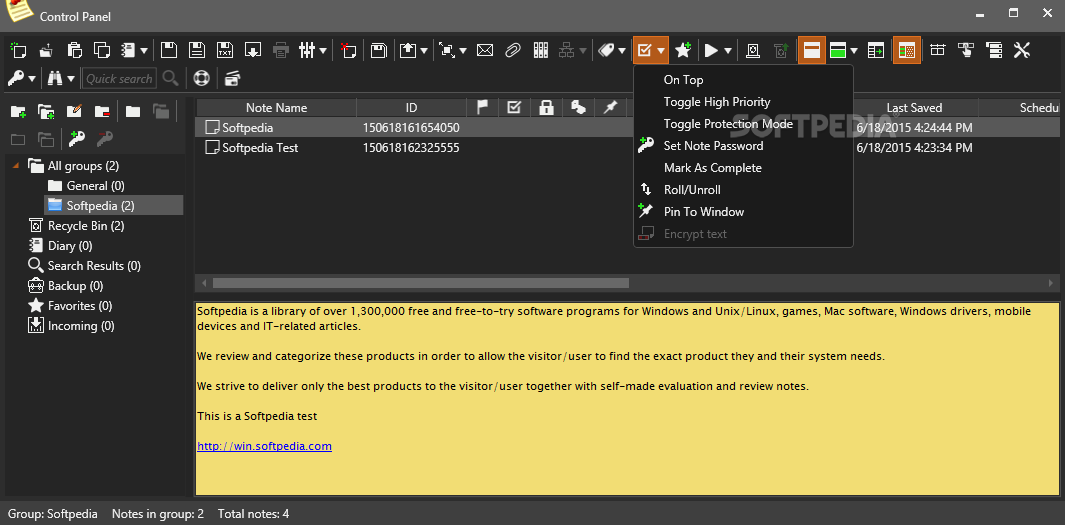Viewport: 1065px width, 525px height.
Task: Toggle the active checkmark switches button
Action: [645, 50]
